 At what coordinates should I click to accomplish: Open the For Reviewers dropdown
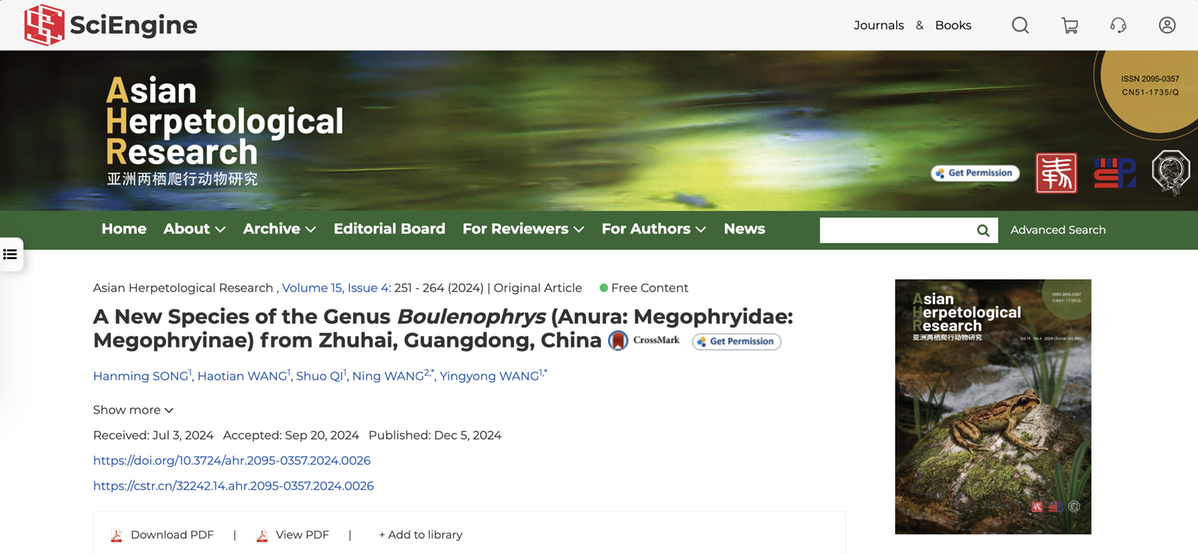(x=522, y=229)
